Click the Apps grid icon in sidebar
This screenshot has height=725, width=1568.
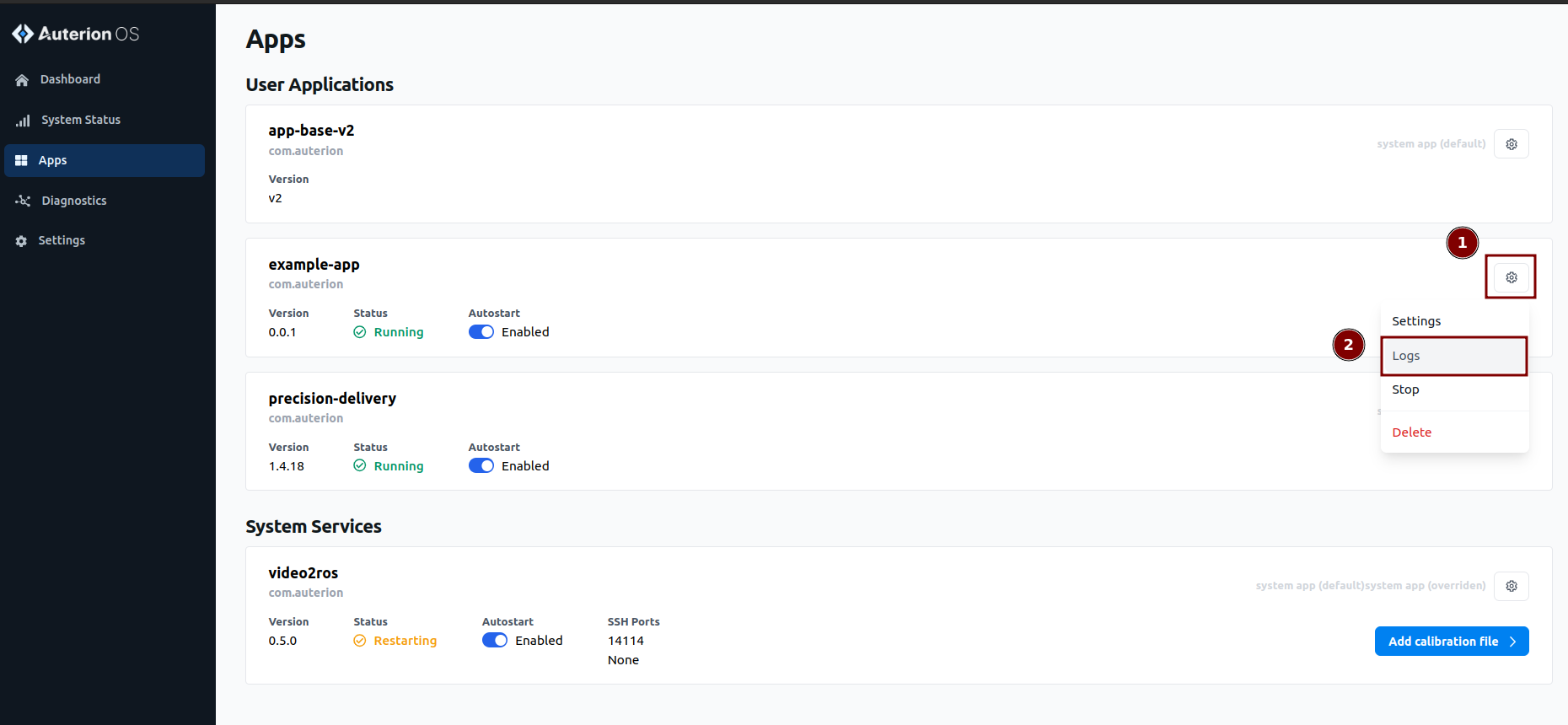[x=22, y=160]
